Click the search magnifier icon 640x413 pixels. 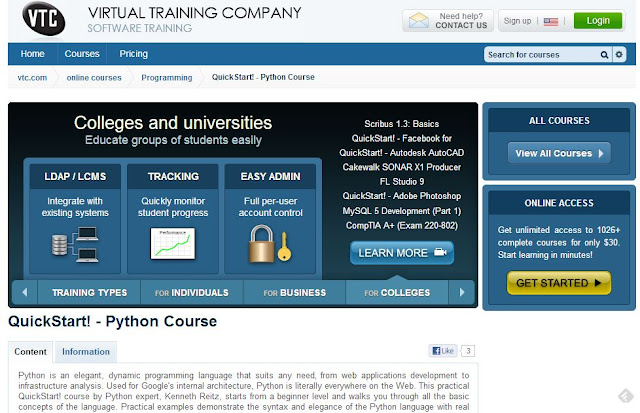coord(604,55)
